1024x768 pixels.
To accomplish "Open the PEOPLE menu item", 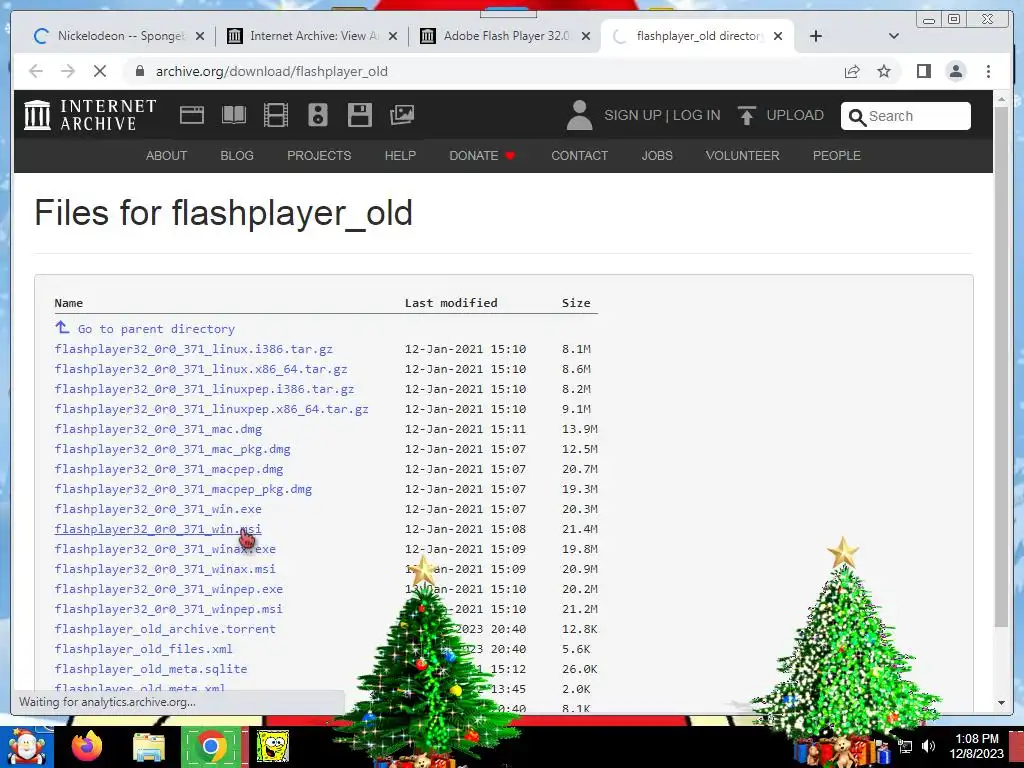I will point(837,155).
